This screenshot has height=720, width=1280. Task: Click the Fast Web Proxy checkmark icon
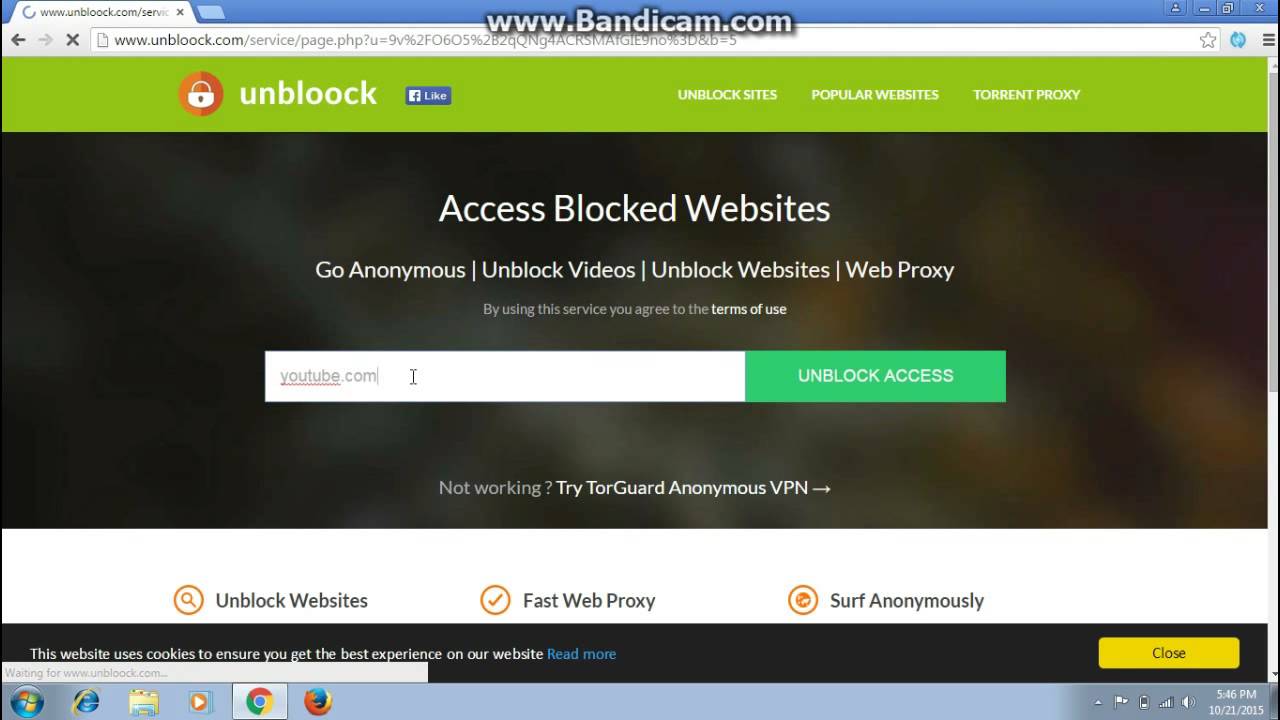click(495, 600)
